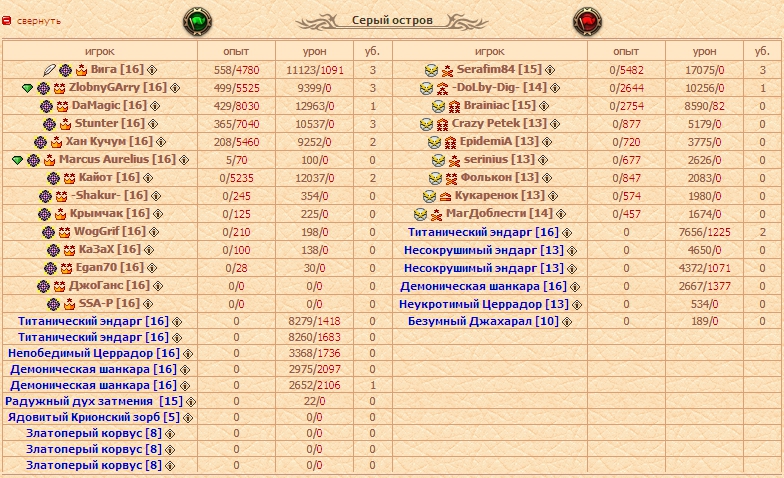Open player profile Вига [16]

[117, 69]
